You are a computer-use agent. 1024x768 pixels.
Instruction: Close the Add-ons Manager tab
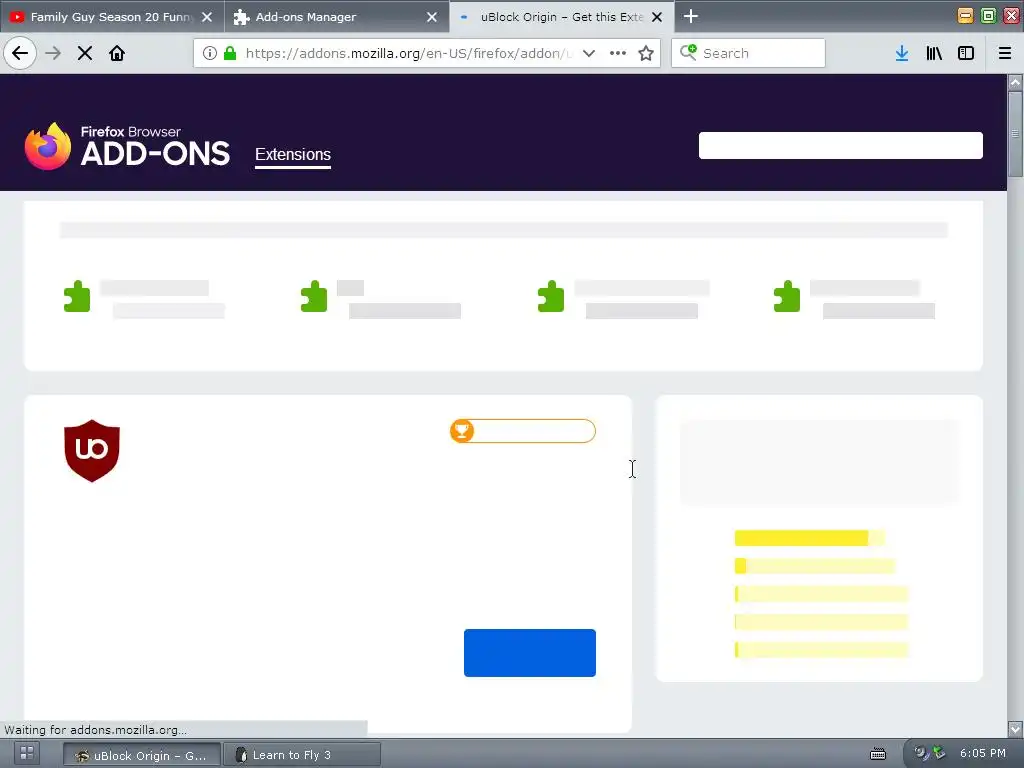click(432, 17)
